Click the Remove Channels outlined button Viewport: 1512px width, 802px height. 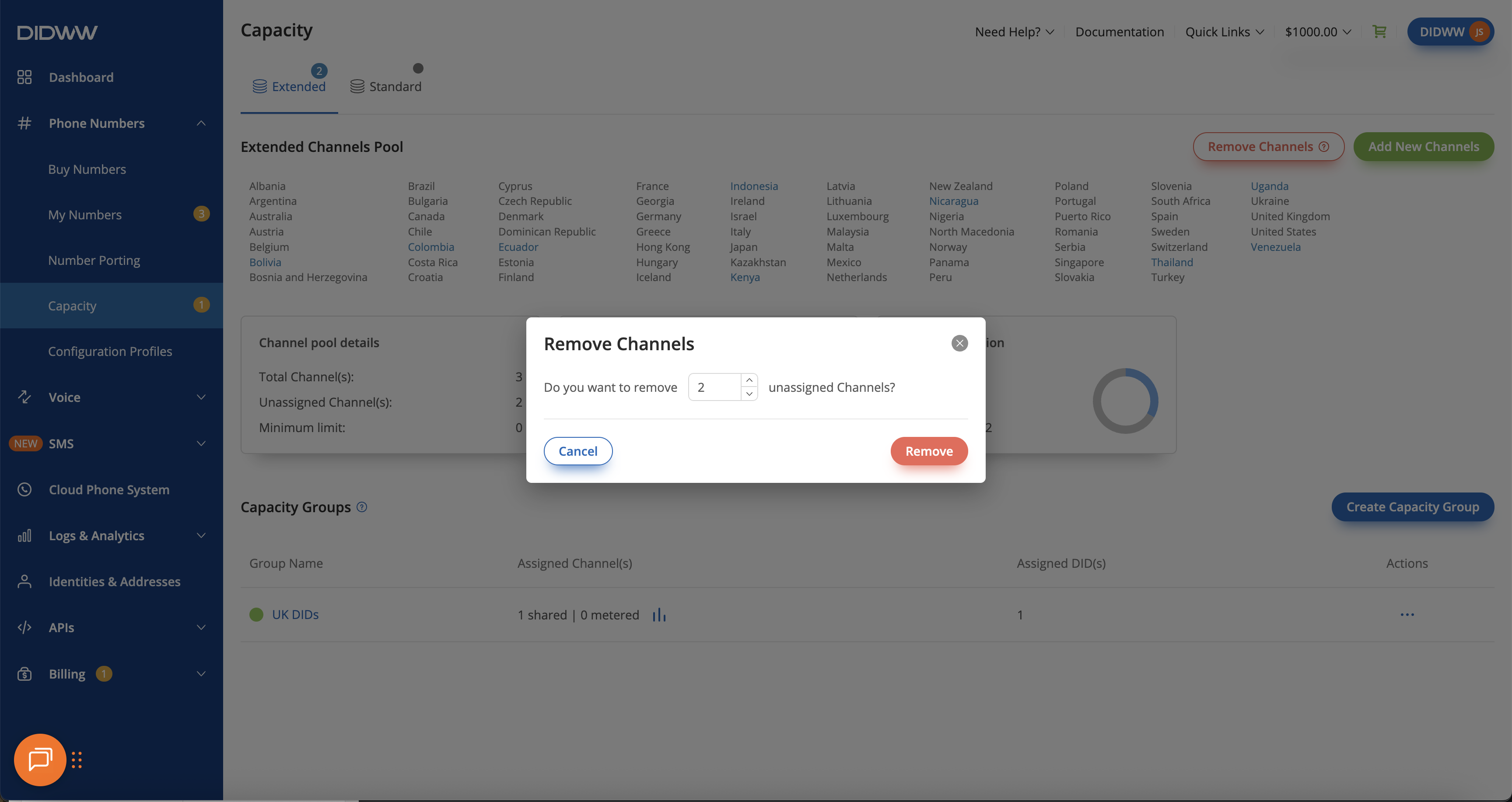tap(1268, 147)
